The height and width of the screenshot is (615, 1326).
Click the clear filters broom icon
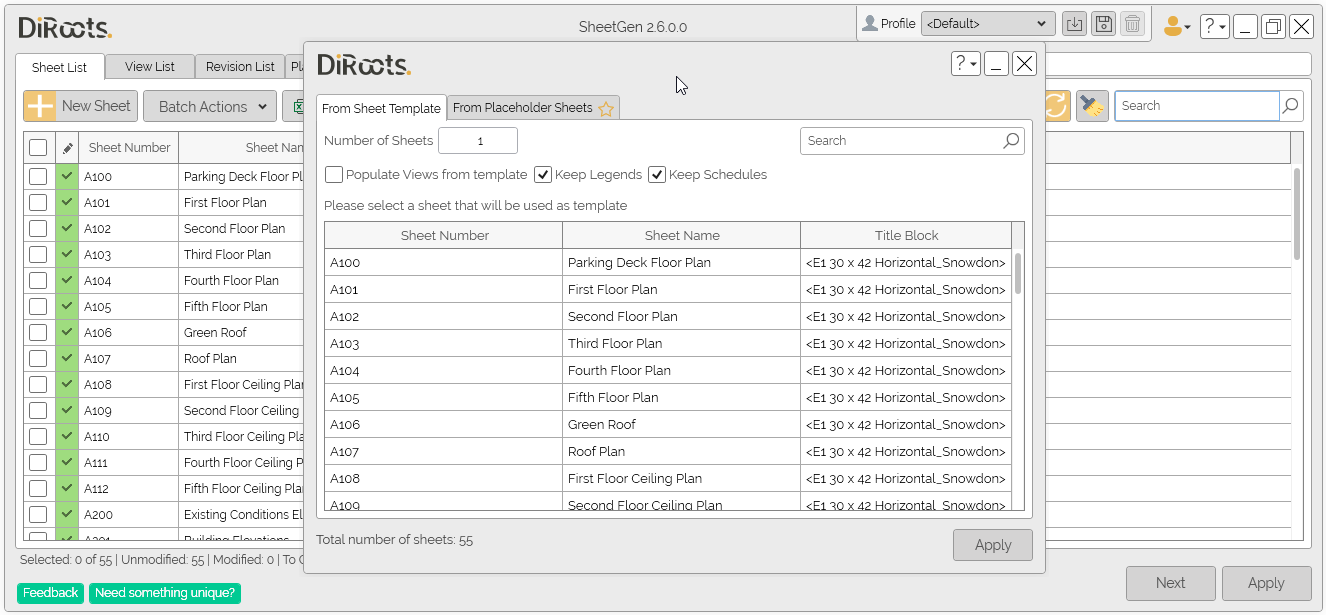point(1092,106)
